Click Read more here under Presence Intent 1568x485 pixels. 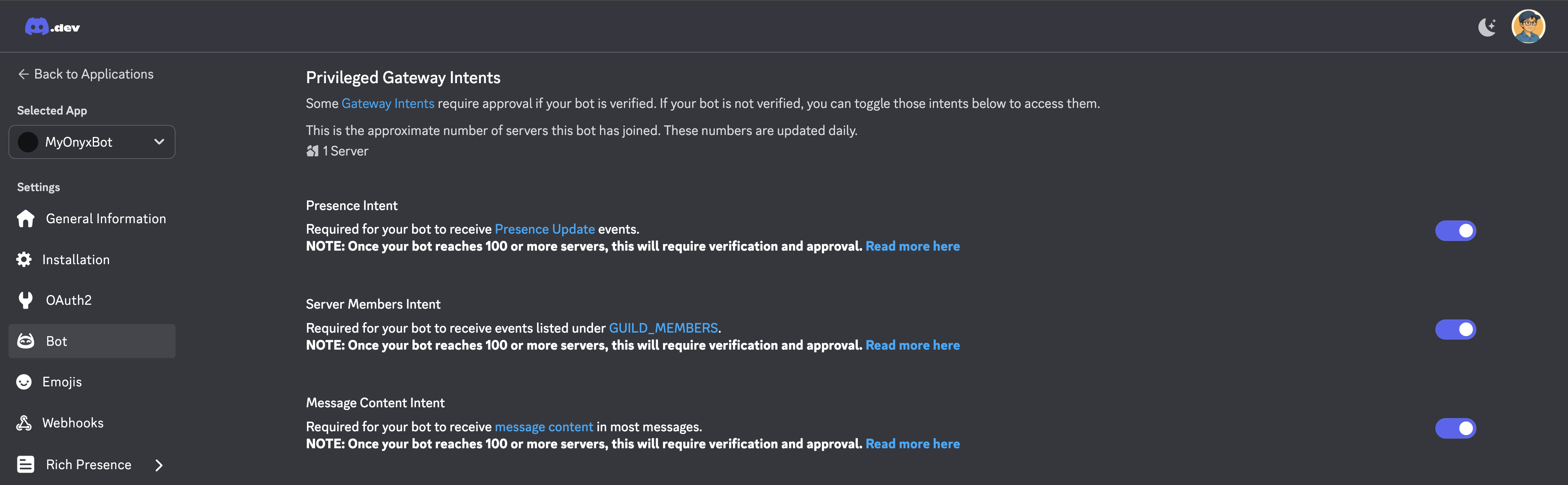tap(912, 246)
